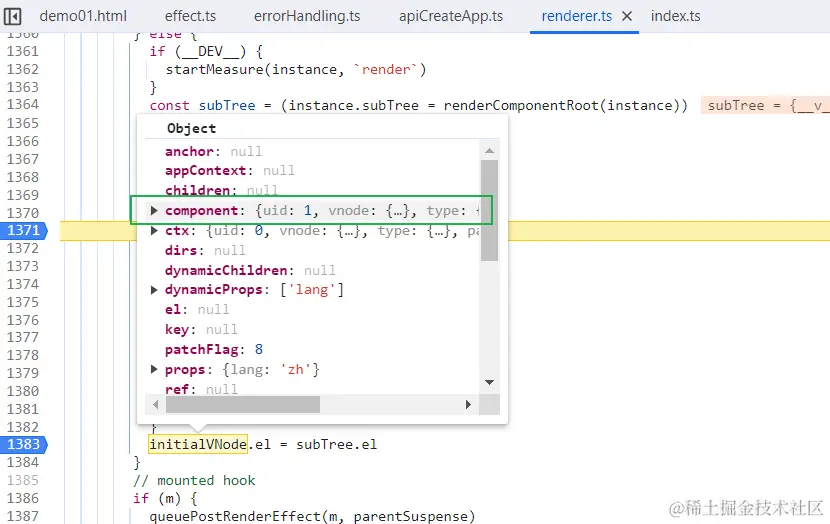Select the renderer.ts tab
The image size is (830, 524).
(576, 16)
